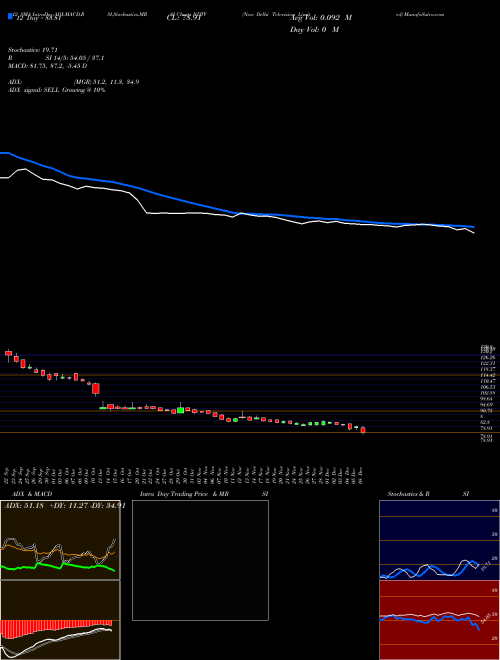Select the CL: 78.91 closing price text
Image resolution: width=500 pixels, height=660 pixels.
tap(184, 19)
